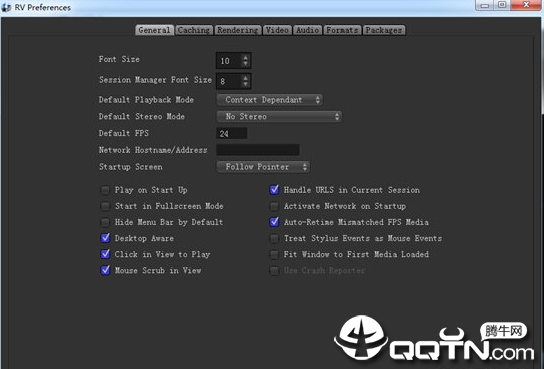The width and height of the screenshot is (544, 369).
Task: Enable Play on Start Up
Action: (x=105, y=190)
